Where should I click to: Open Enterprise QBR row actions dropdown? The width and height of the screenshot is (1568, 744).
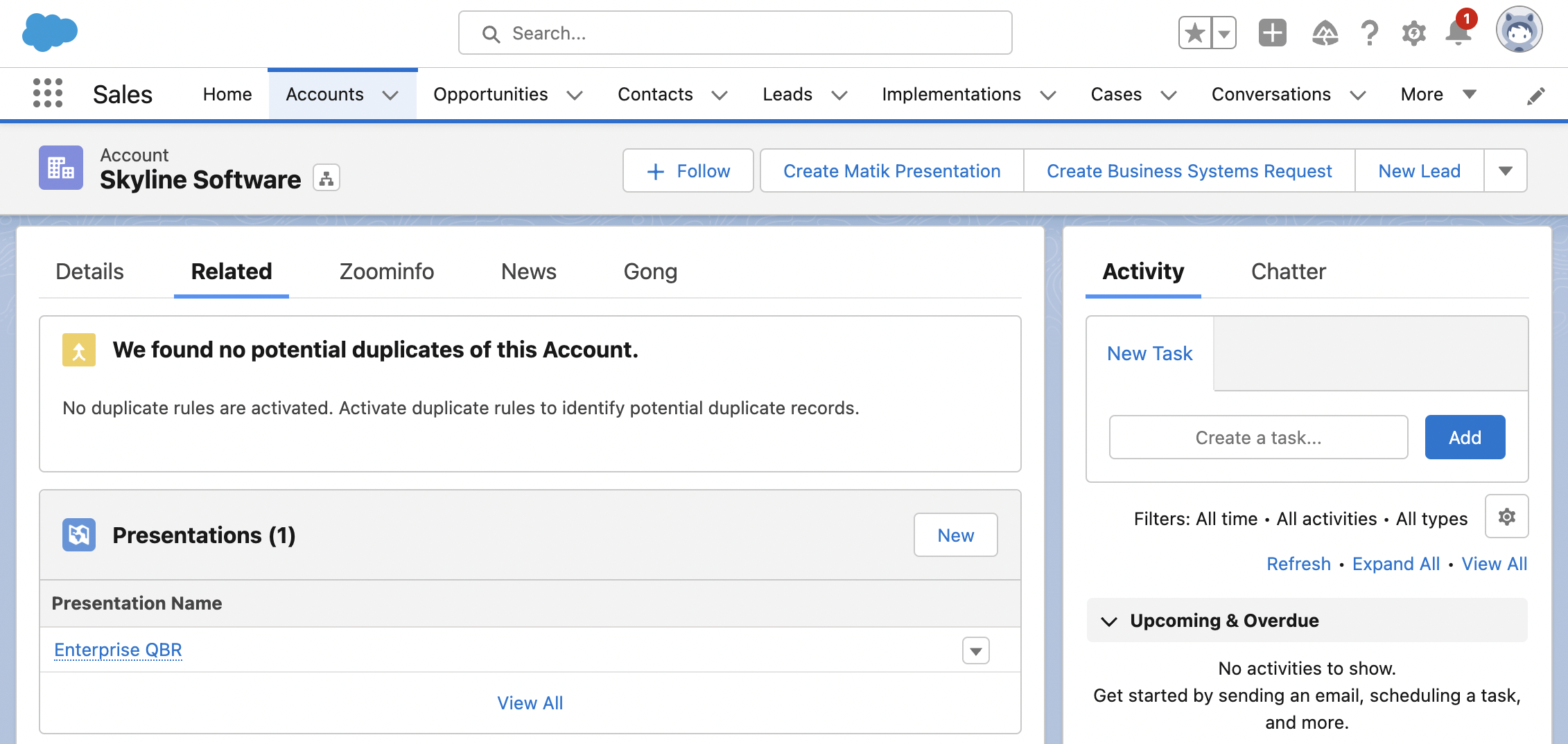coord(975,650)
